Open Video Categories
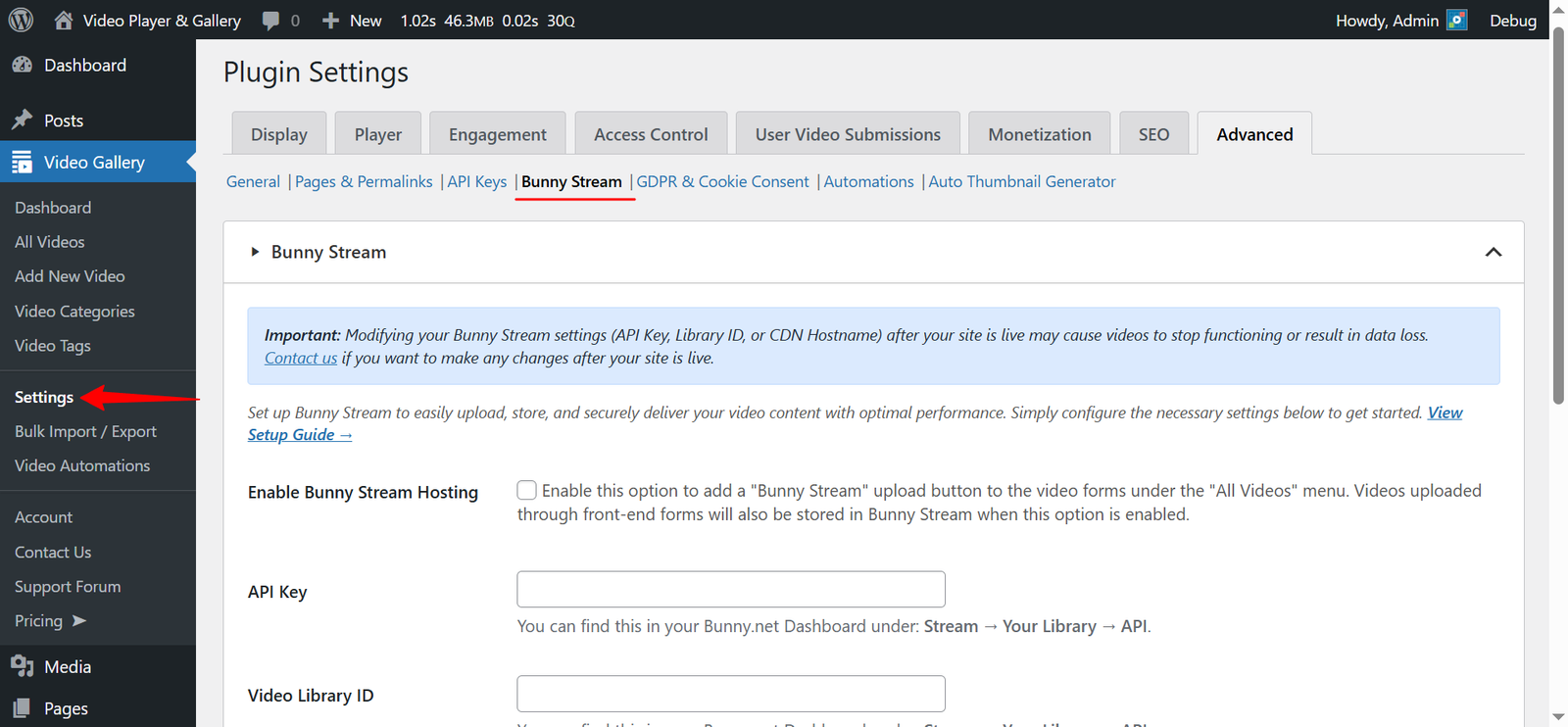The height and width of the screenshot is (727, 1568). point(74,311)
